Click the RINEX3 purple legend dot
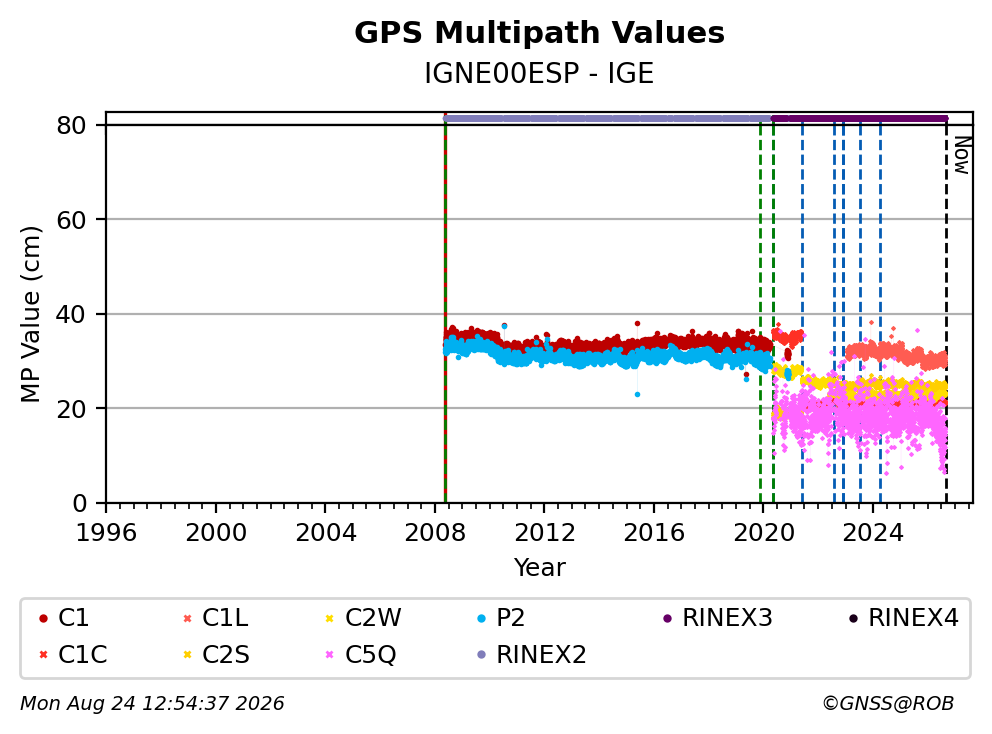Image resolution: width=992 pixels, height=734 pixels. tap(667, 618)
